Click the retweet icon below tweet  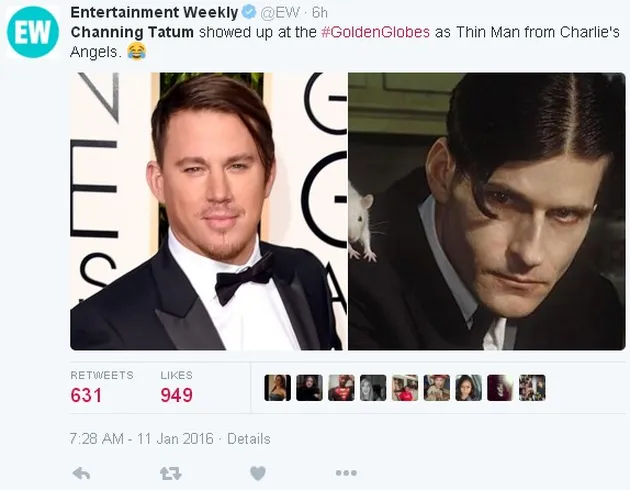click(170, 474)
